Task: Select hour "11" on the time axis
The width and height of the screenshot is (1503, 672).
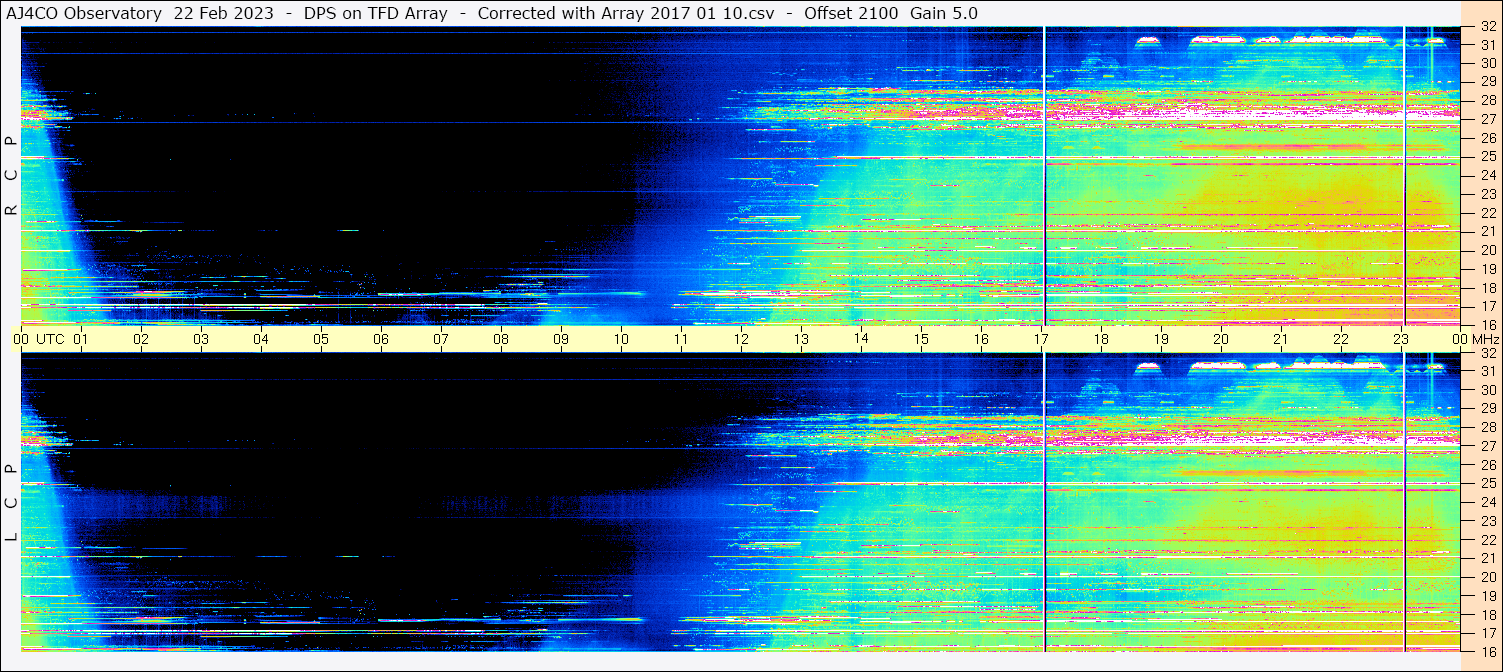Action: coord(681,339)
